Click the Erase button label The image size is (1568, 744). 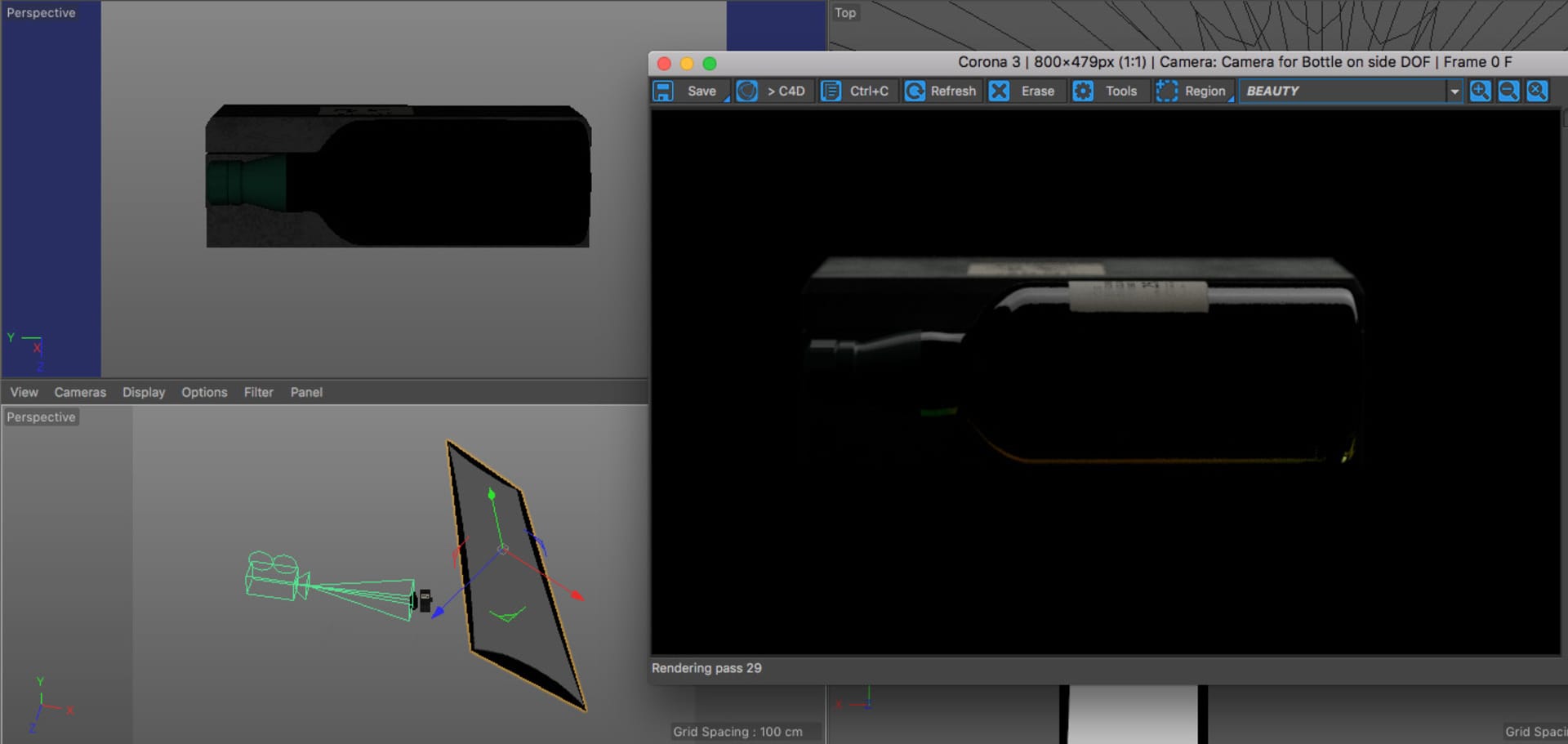click(x=1037, y=91)
